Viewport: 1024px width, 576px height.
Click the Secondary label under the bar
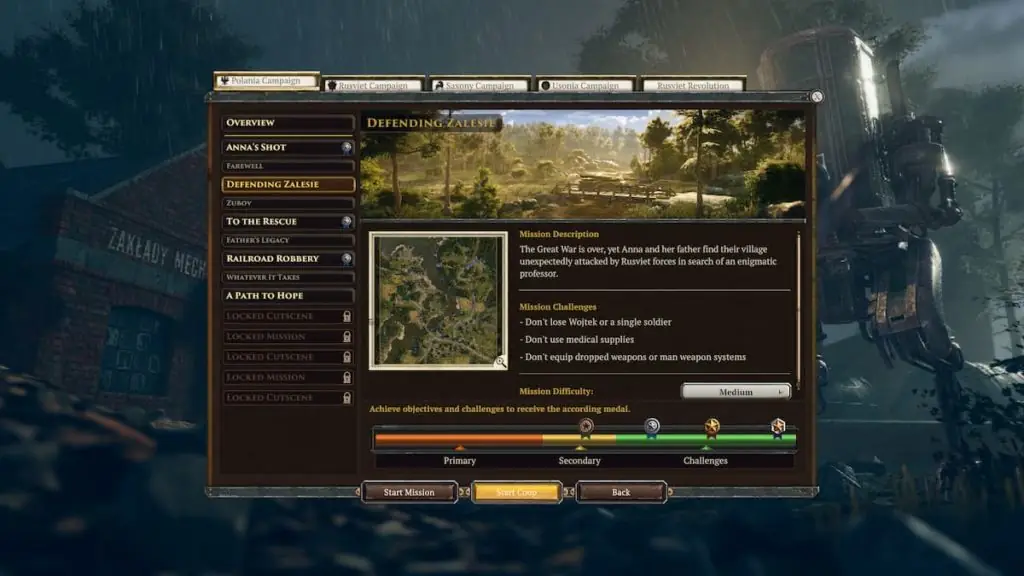tap(579, 460)
